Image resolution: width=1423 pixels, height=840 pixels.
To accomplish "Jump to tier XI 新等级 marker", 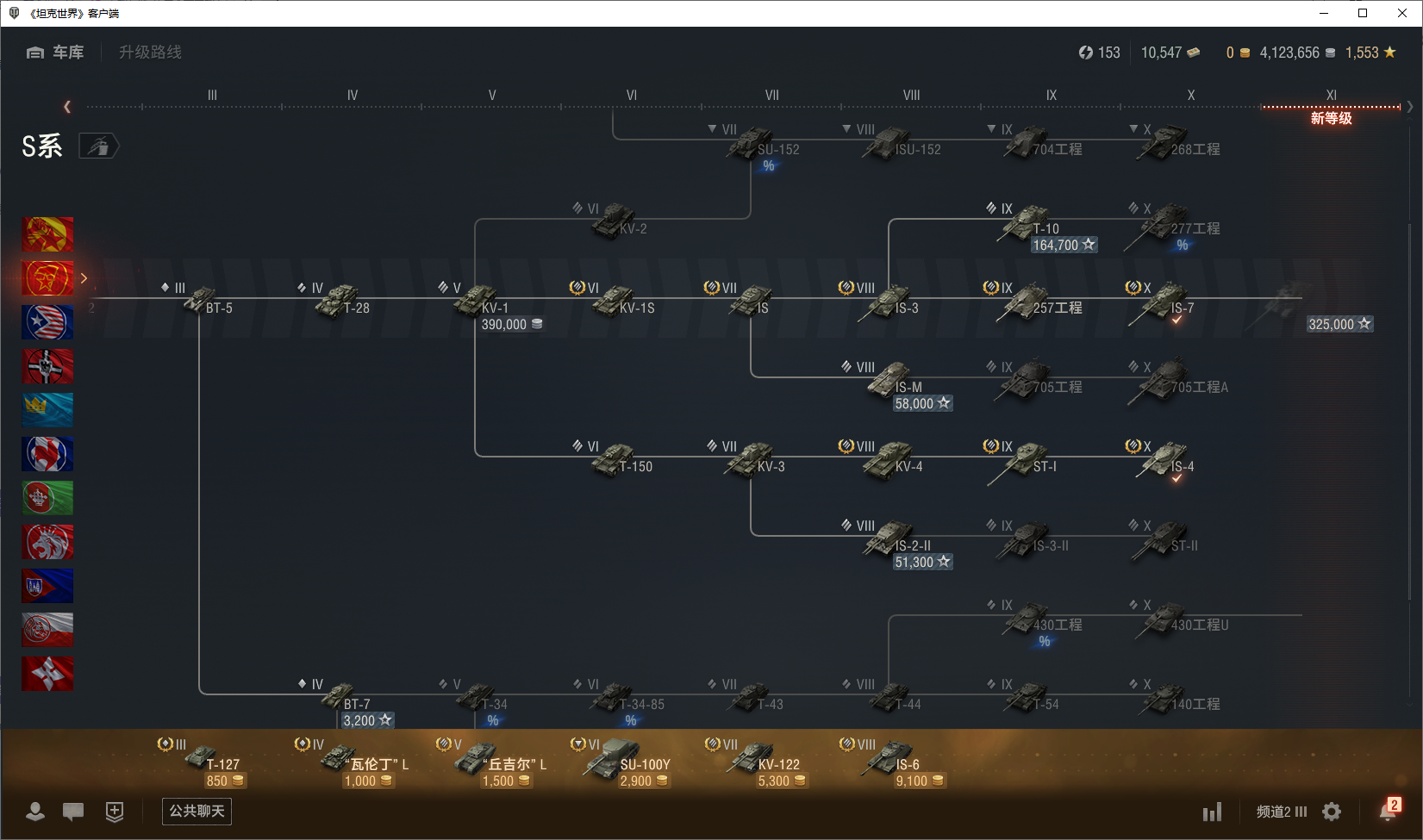I will tap(1331, 110).
